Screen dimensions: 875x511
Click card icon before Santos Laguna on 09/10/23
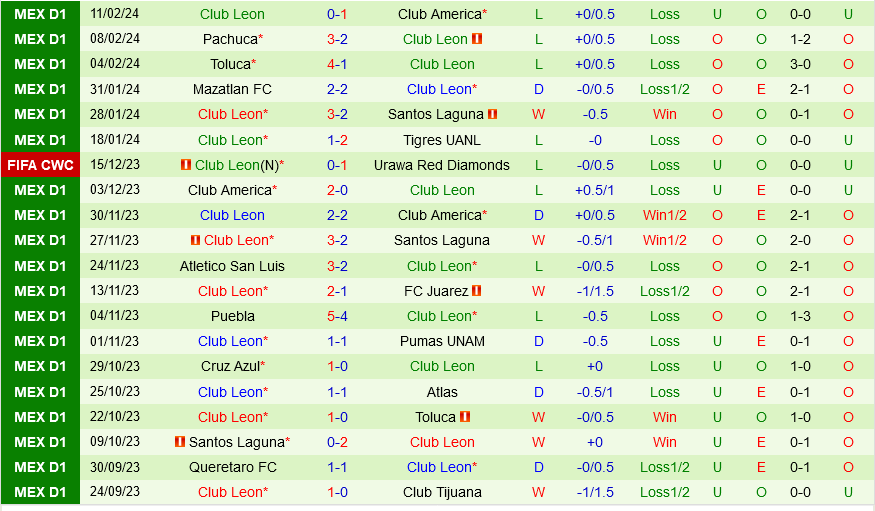pos(180,442)
